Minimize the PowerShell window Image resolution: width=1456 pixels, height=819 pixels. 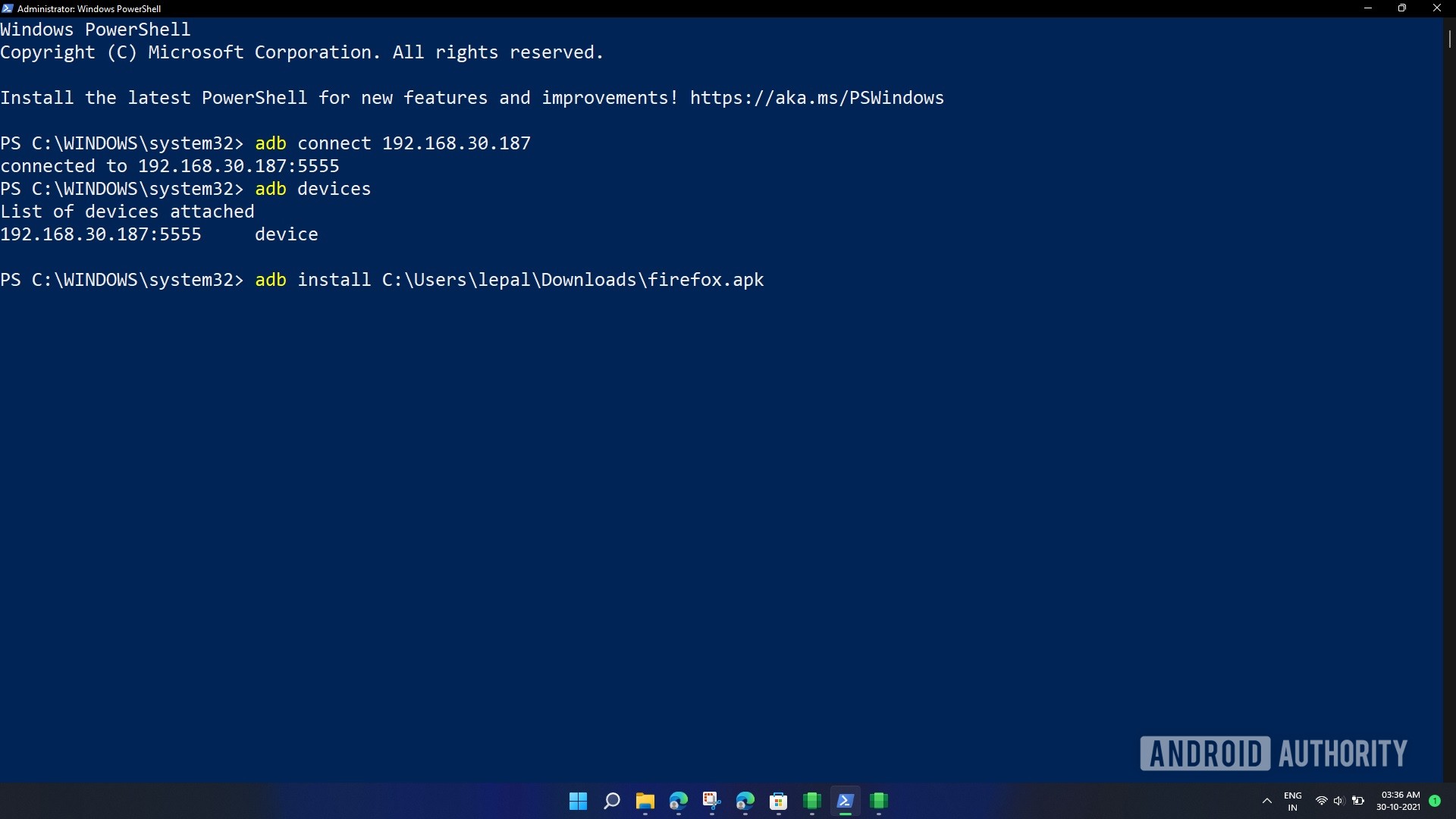click(x=1368, y=8)
